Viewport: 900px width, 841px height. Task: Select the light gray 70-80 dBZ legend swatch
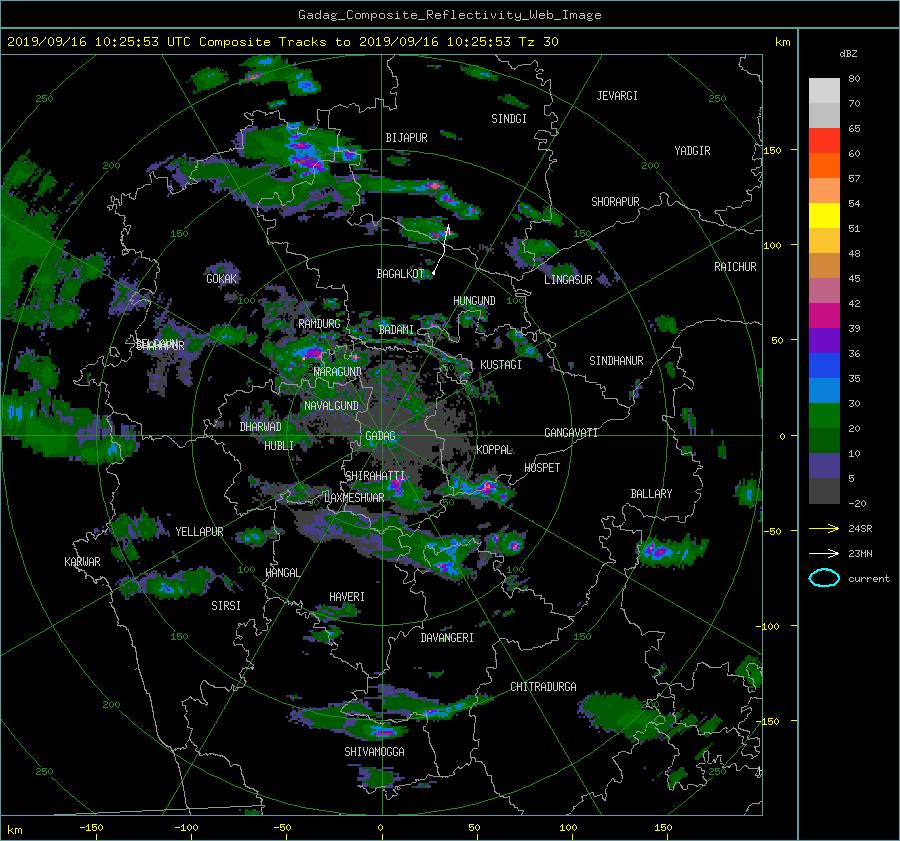pos(824,91)
